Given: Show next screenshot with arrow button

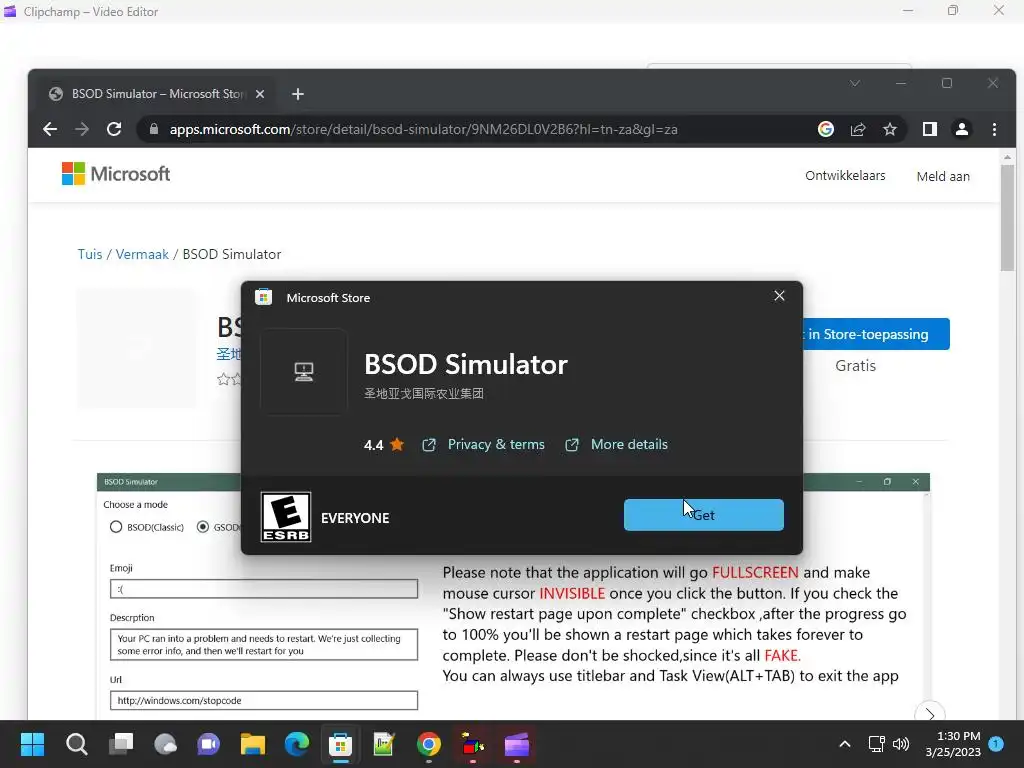Looking at the screenshot, I should point(930,714).
